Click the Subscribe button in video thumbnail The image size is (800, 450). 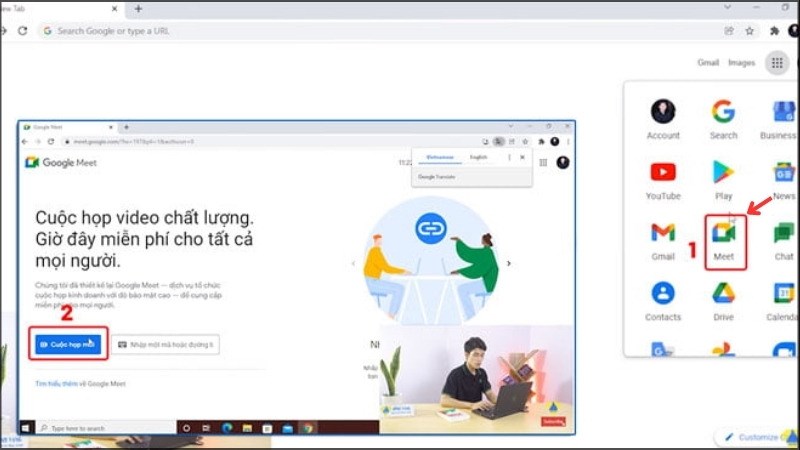pyautogui.click(x=554, y=421)
